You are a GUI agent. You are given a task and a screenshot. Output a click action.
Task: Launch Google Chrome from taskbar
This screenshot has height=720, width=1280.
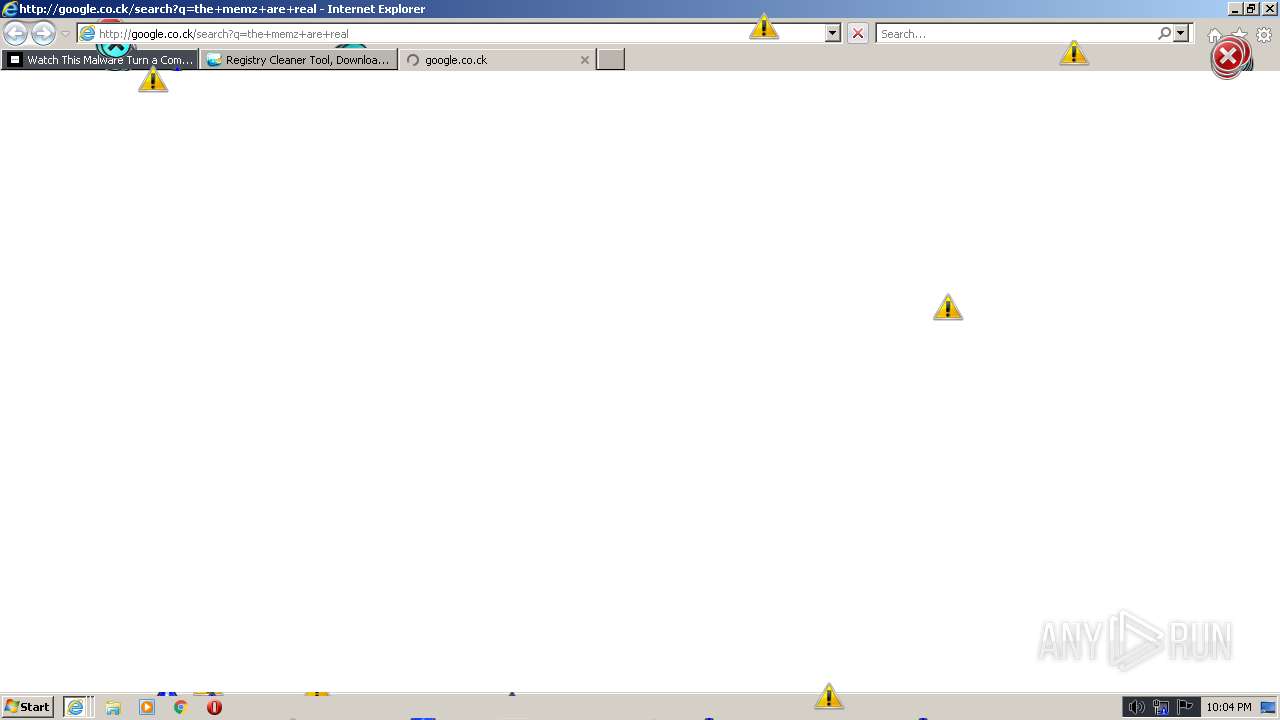coord(180,707)
